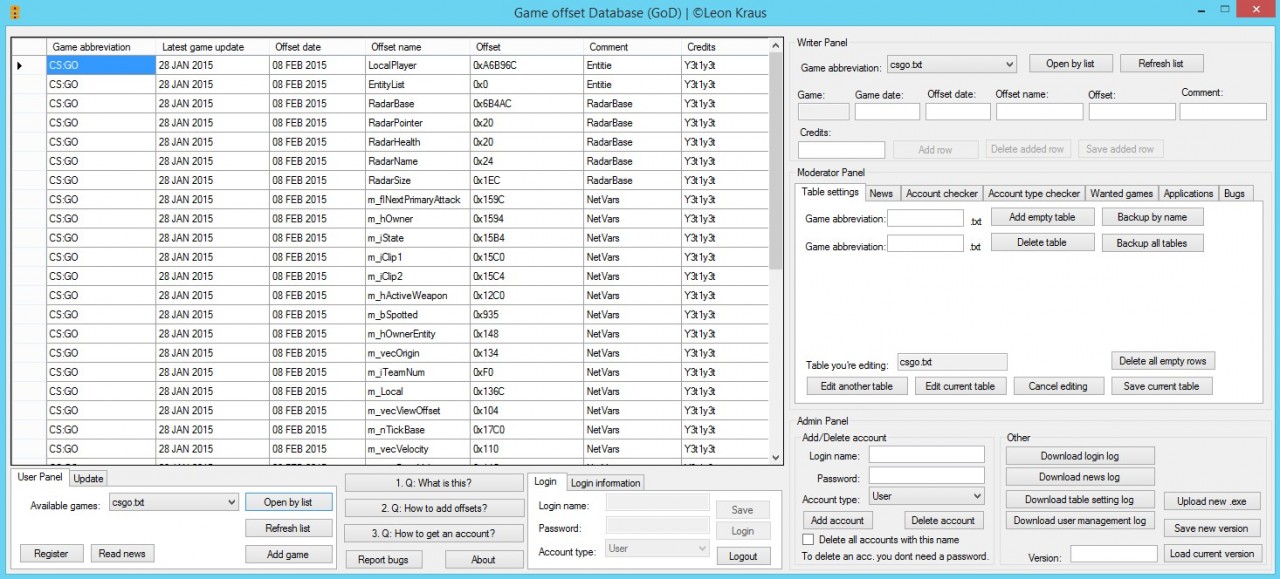Click the Logout button
The width and height of the screenshot is (1280, 579).
[x=743, y=556]
